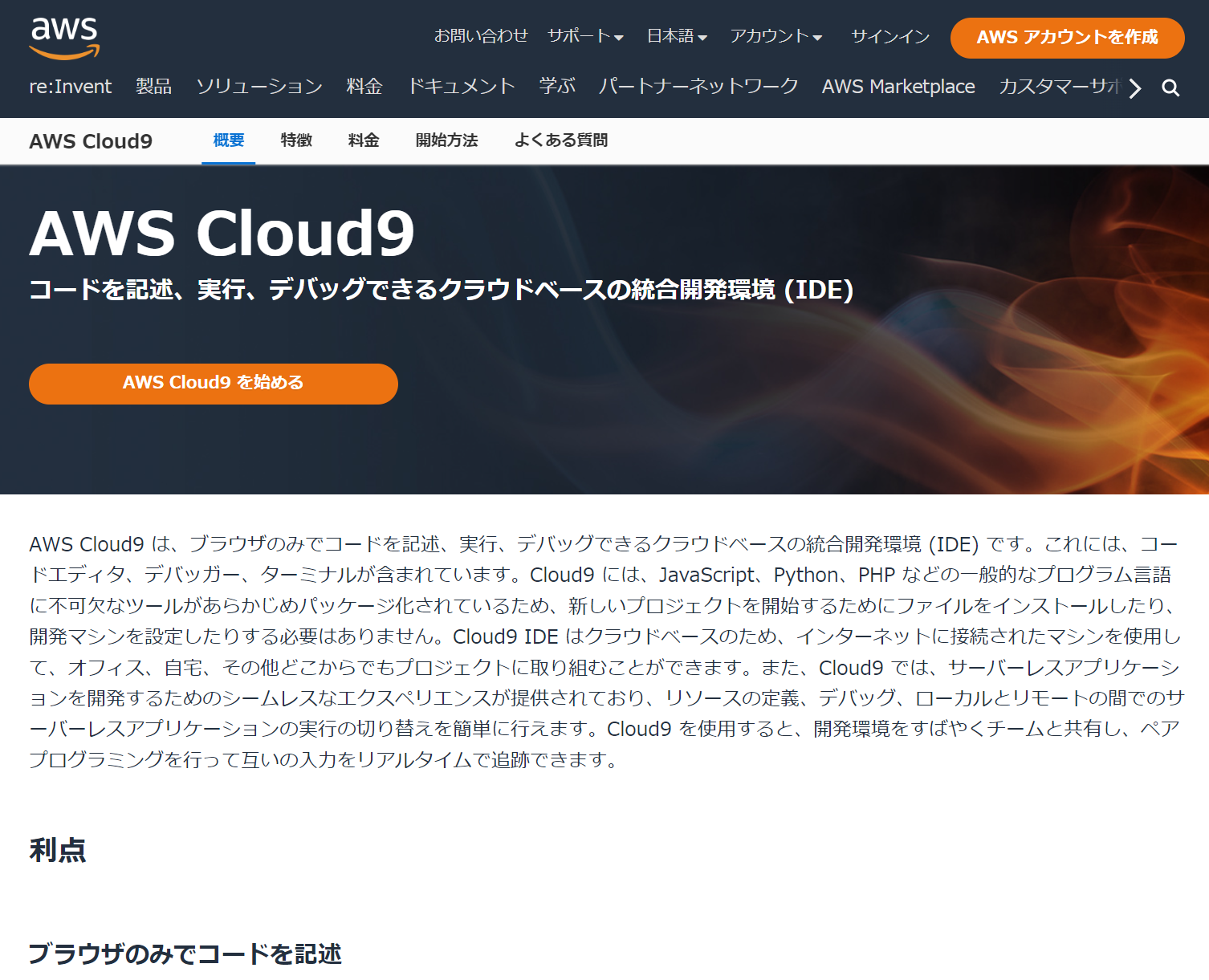Click the right chevron to see more navigation
Screen dimensions: 1209x980
(1134, 88)
